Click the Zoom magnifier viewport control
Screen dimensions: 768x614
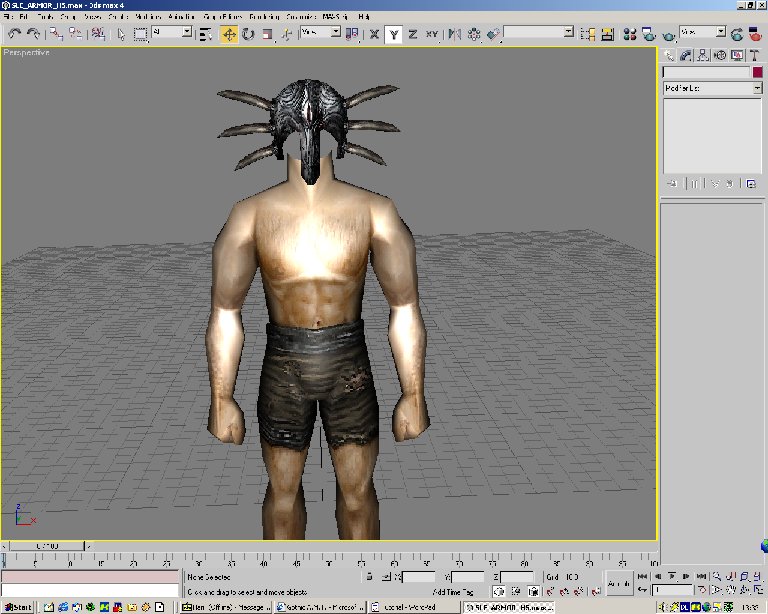point(717,576)
